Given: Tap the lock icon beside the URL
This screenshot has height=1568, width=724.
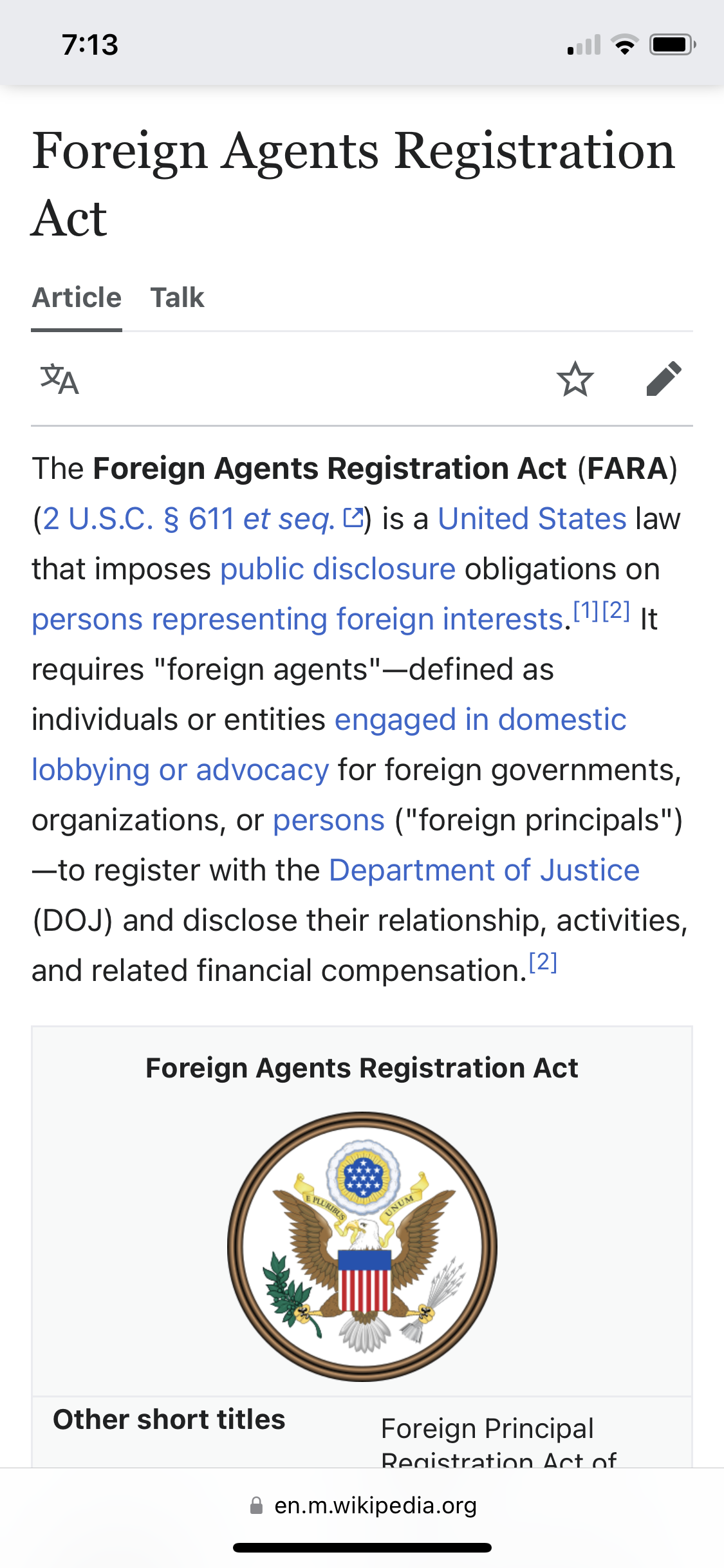Looking at the screenshot, I should click(x=256, y=1506).
